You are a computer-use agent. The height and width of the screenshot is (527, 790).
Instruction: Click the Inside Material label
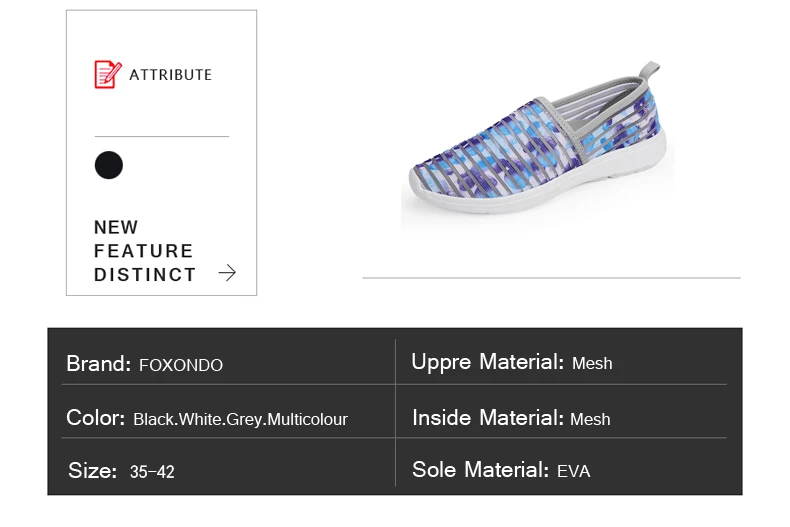tap(488, 418)
